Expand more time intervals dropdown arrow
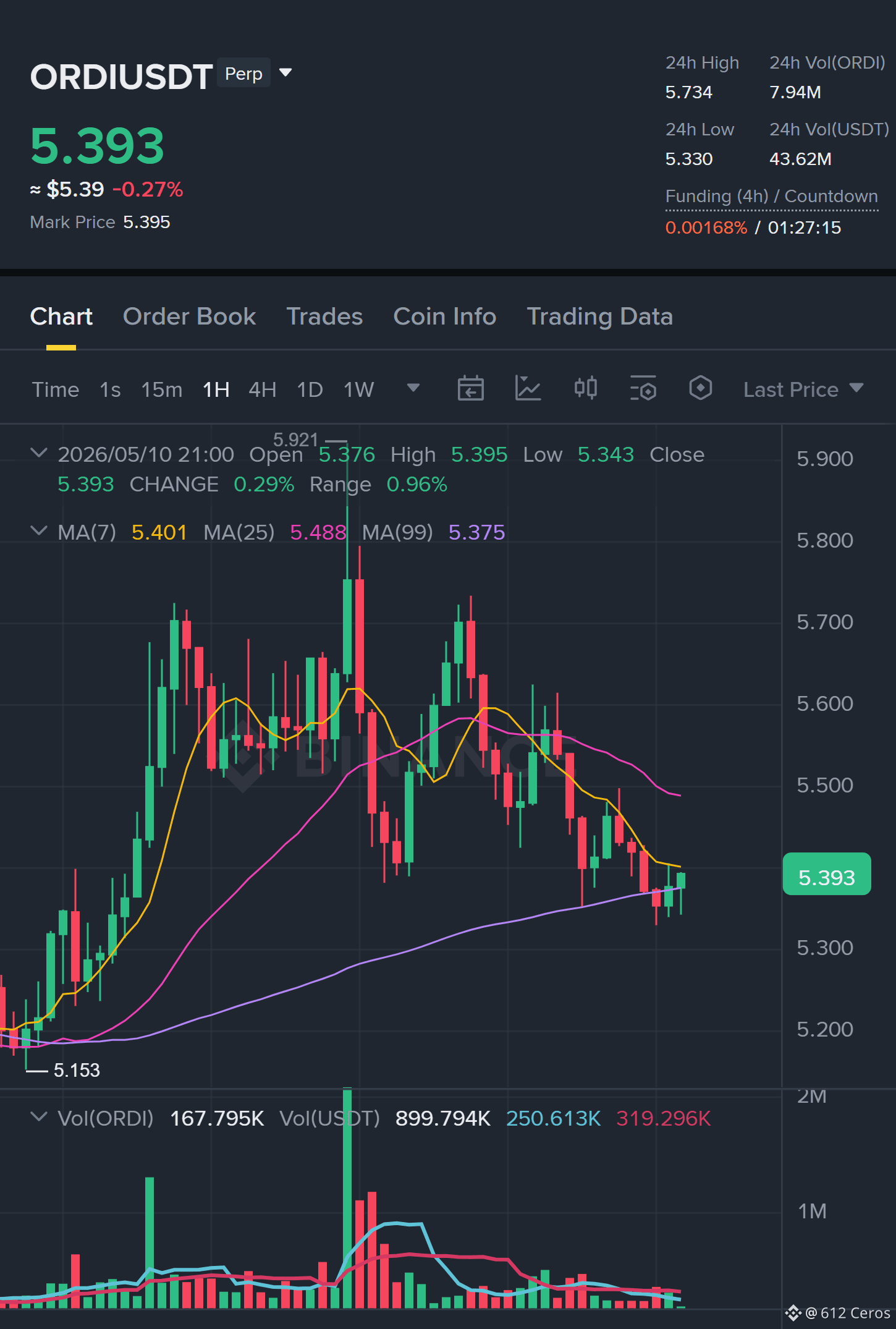Viewport: 896px width, 1329px height. coord(413,388)
